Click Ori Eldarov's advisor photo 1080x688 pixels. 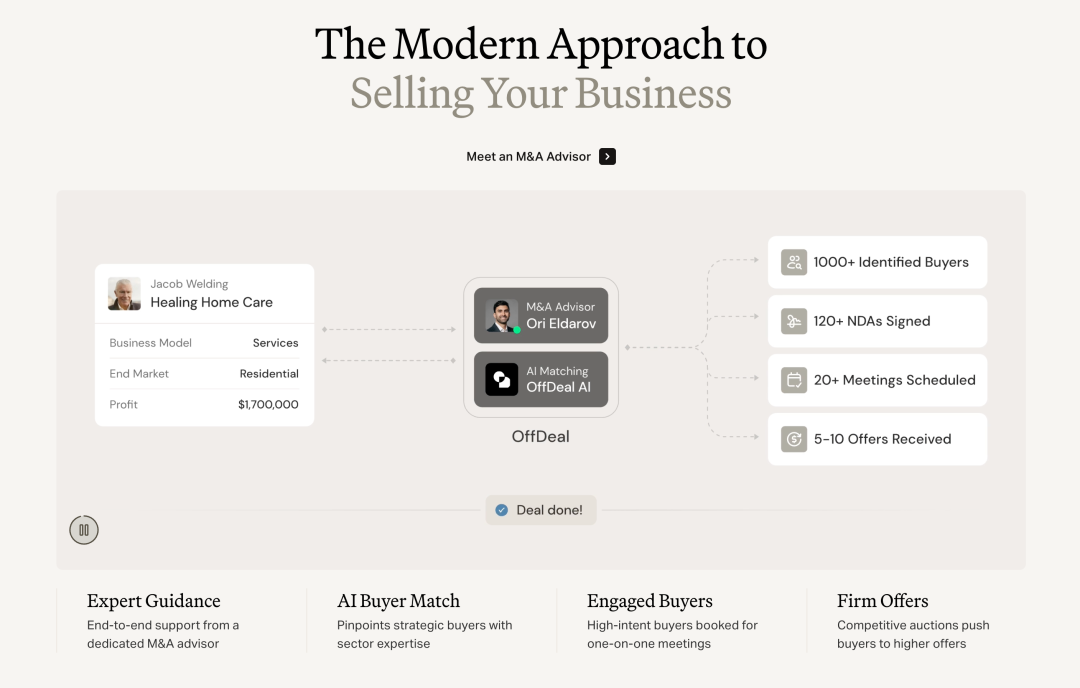pos(501,315)
